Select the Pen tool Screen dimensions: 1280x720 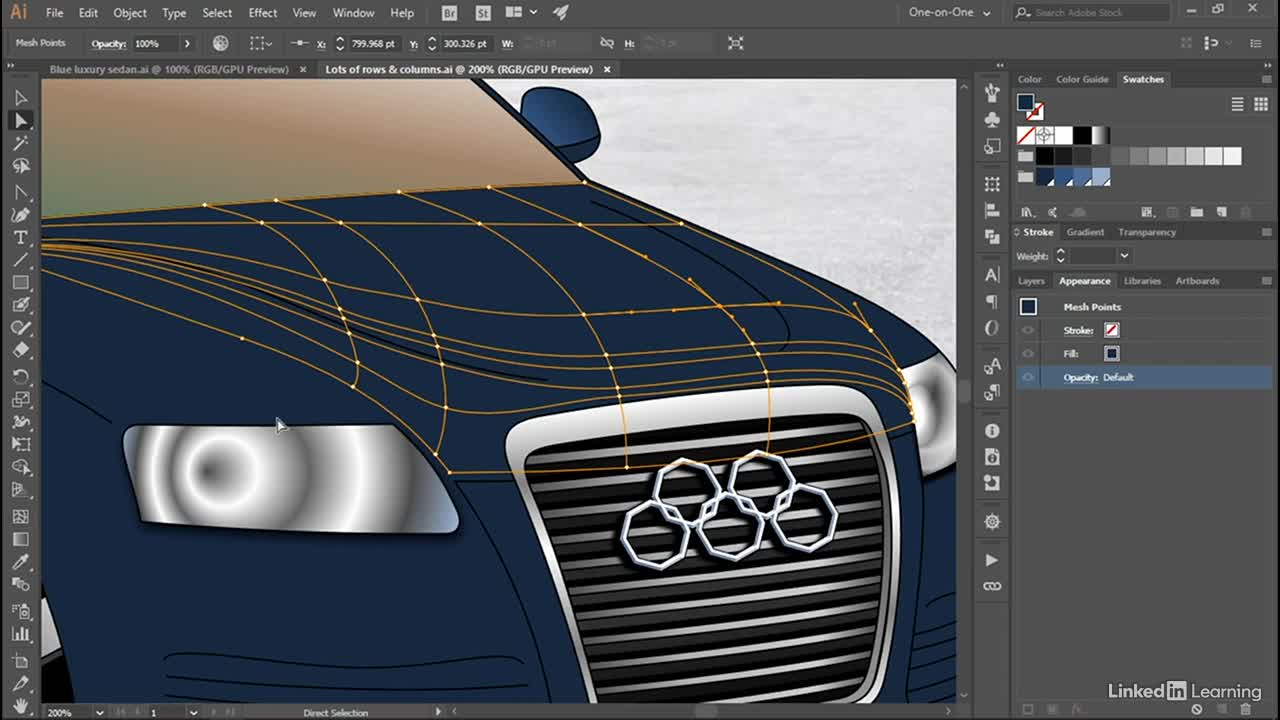[x=20, y=192]
